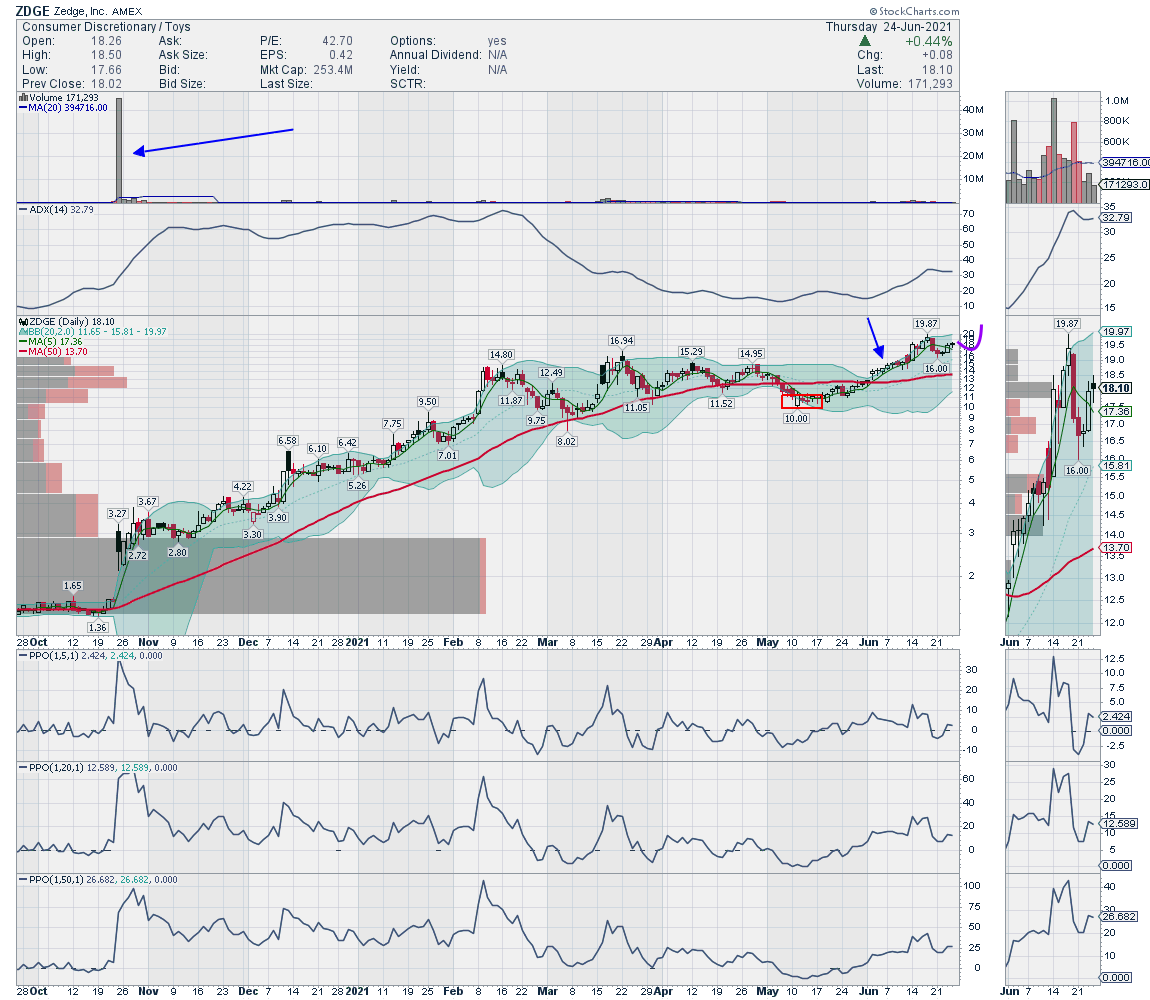The height and width of the screenshot is (1000, 1150).
Task: Click the Prev Close value 18.02
Action: coord(106,84)
